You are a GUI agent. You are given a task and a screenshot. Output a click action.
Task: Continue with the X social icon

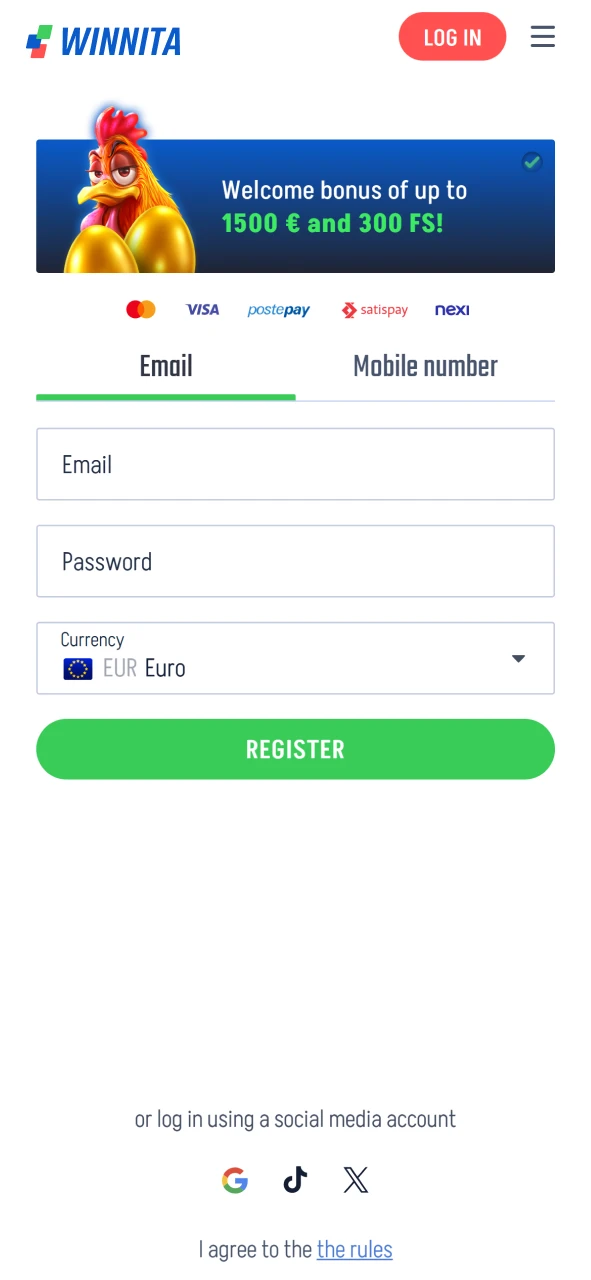tap(355, 1180)
